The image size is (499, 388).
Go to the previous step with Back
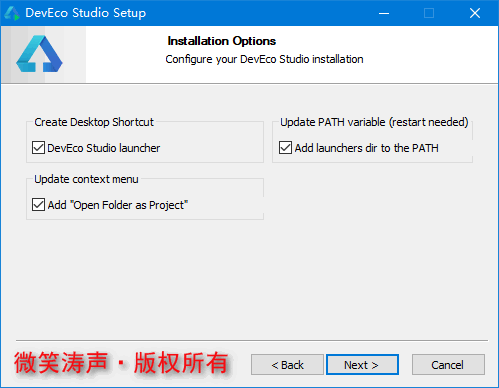287,365
